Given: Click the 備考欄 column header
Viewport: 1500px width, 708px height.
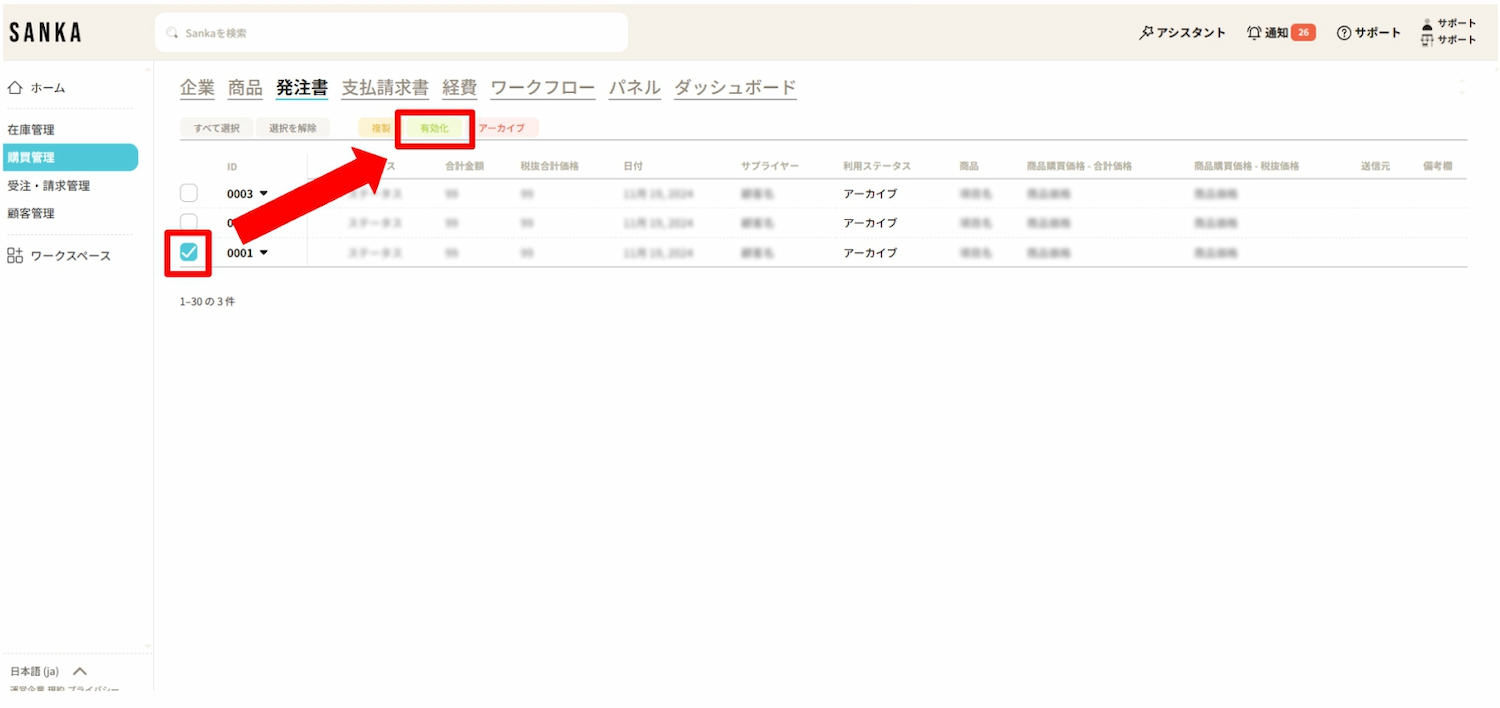Looking at the screenshot, I should pyautogui.click(x=1437, y=166).
